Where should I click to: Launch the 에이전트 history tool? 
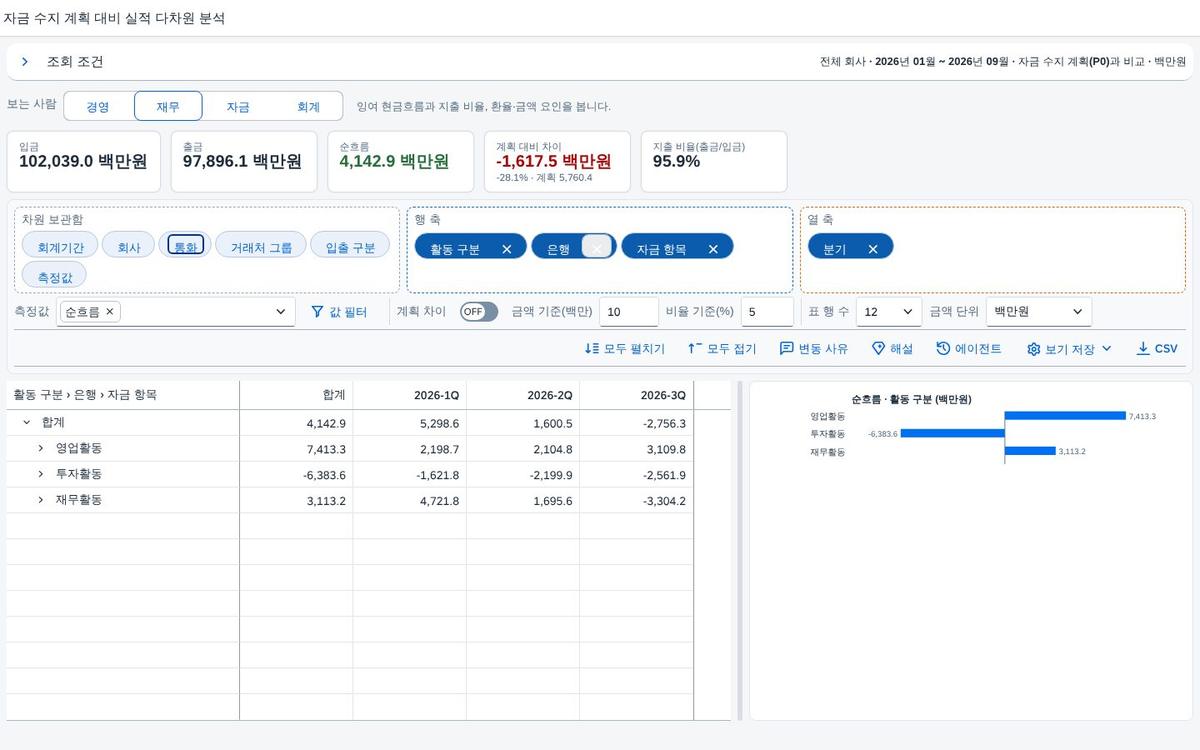pyautogui.click(x=969, y=349)
